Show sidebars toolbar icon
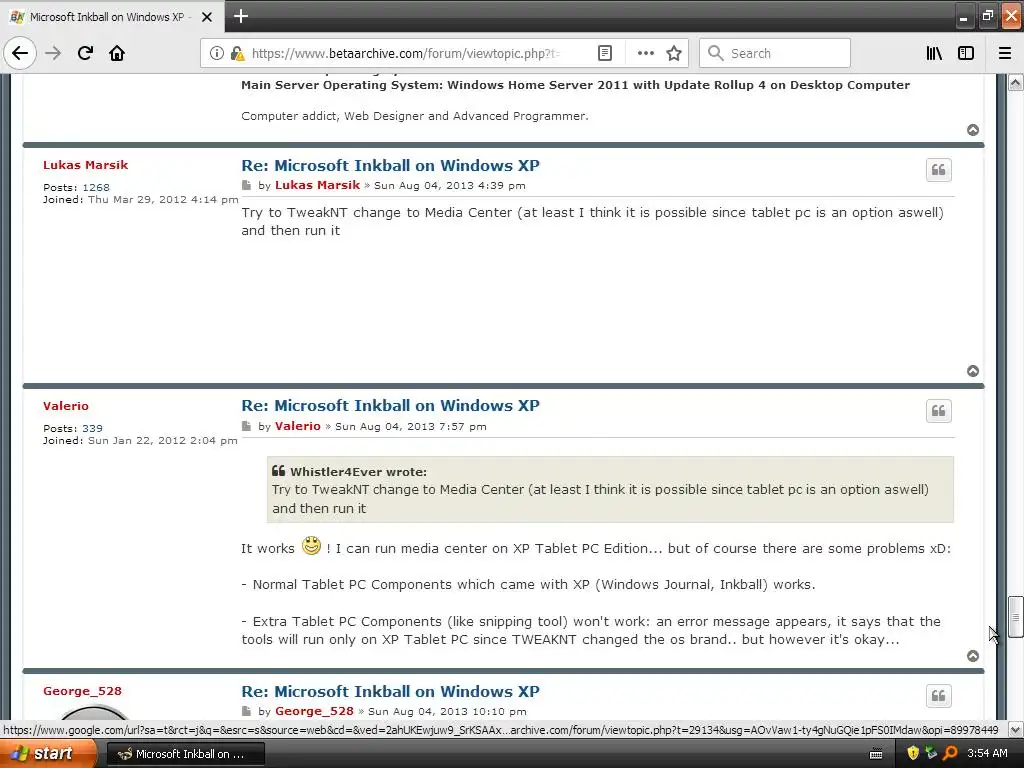Image resolution: width=1024 pixels, height=768 pixels. pos(966,53)
